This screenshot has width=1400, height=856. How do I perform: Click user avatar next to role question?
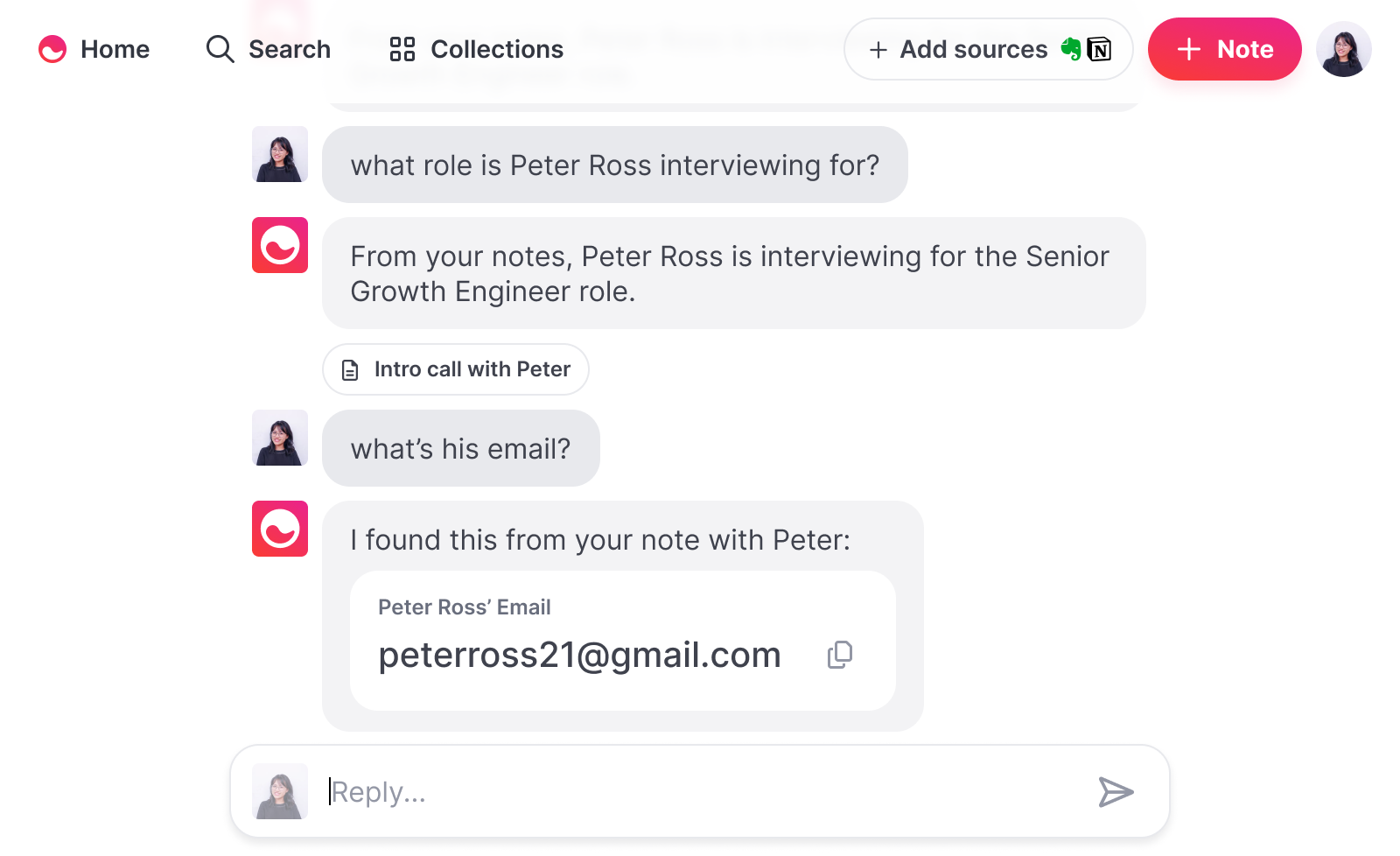tap(280, 154)
